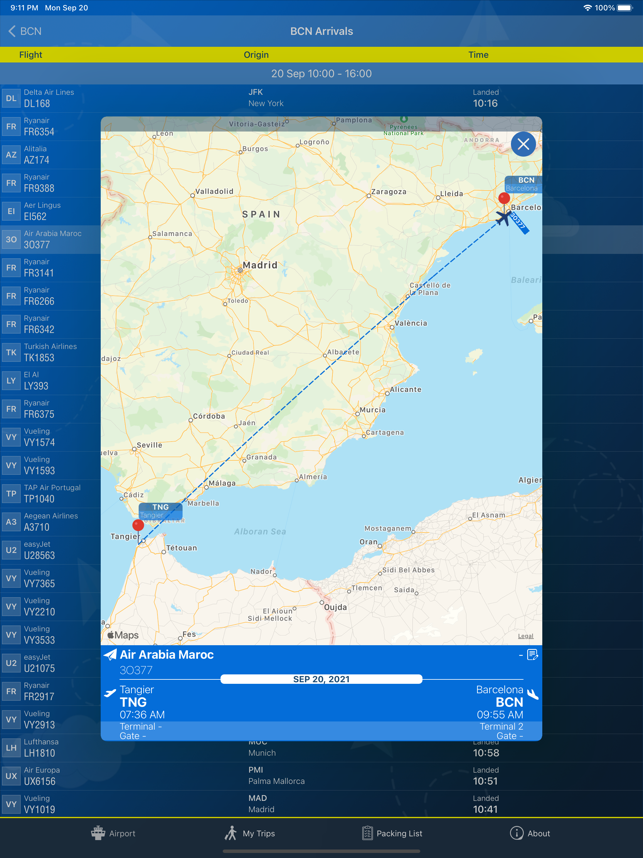Open the Packing List tab
Image resolution: width=643 pixels, height=858 pixels.
pyautogui.click(x=392, y=833)
